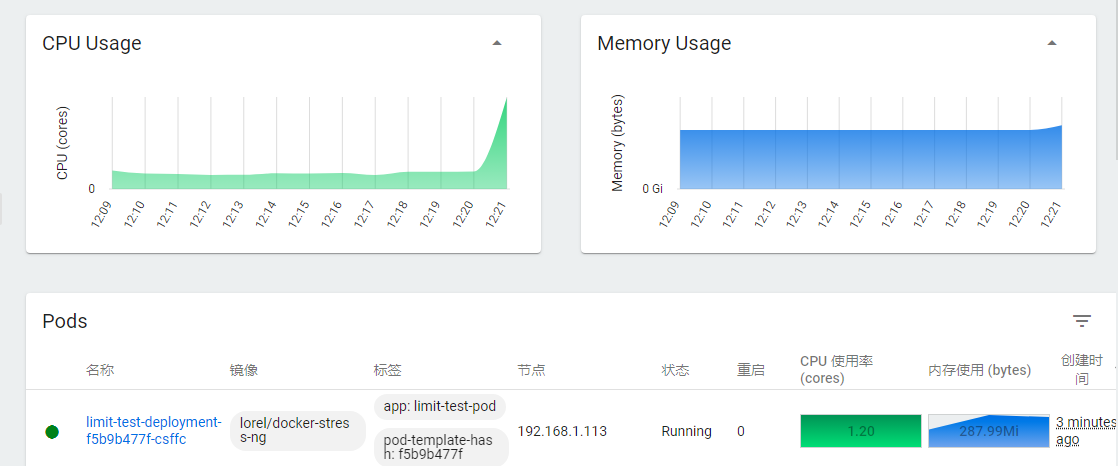Click the green pod status indicator
1118x466 pixels.
coord(51,432)
